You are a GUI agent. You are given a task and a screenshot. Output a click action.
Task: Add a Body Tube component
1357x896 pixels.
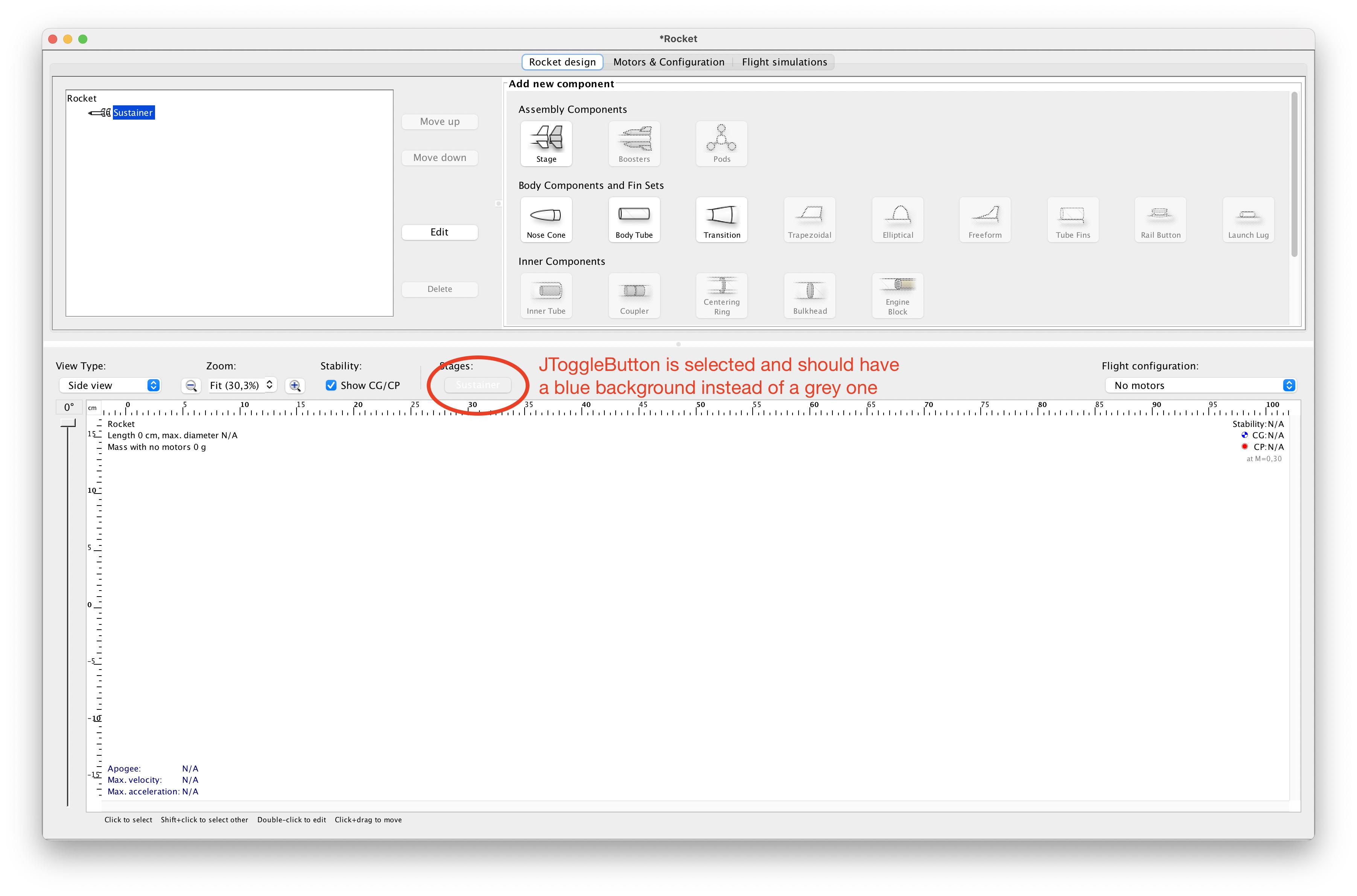point(634,219)
